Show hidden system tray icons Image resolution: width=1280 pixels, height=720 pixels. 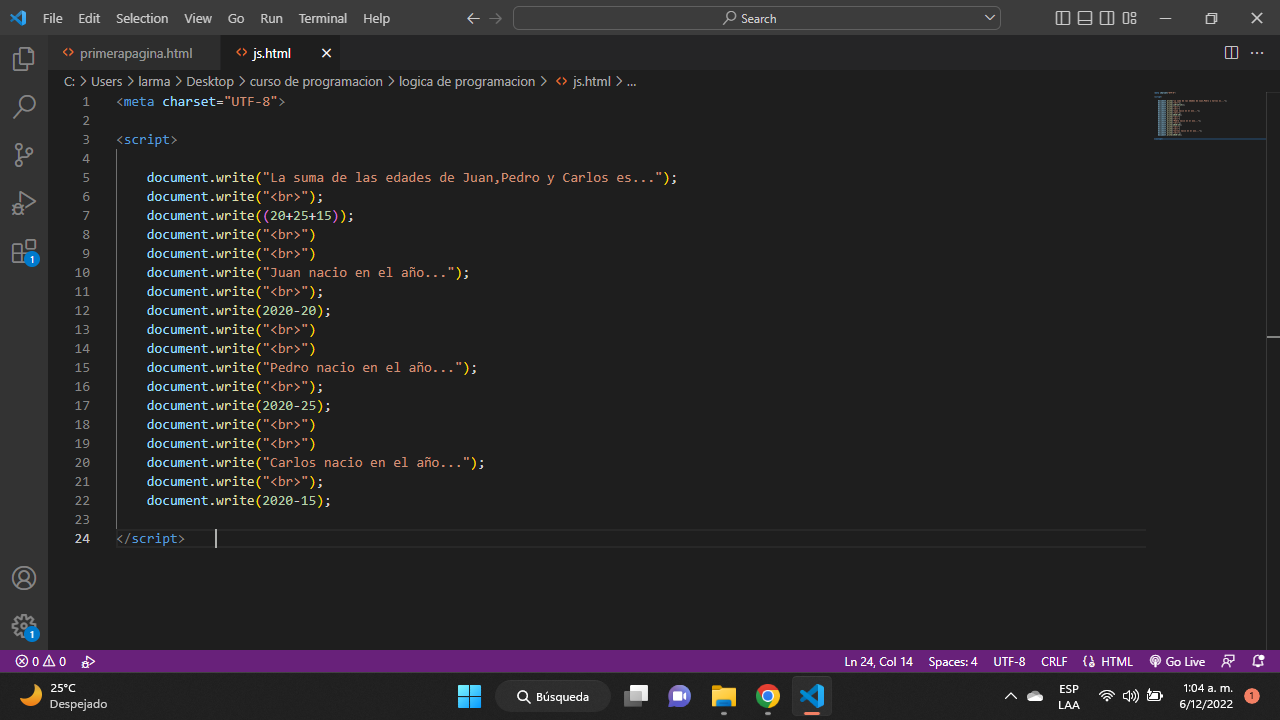[1010, 696]
